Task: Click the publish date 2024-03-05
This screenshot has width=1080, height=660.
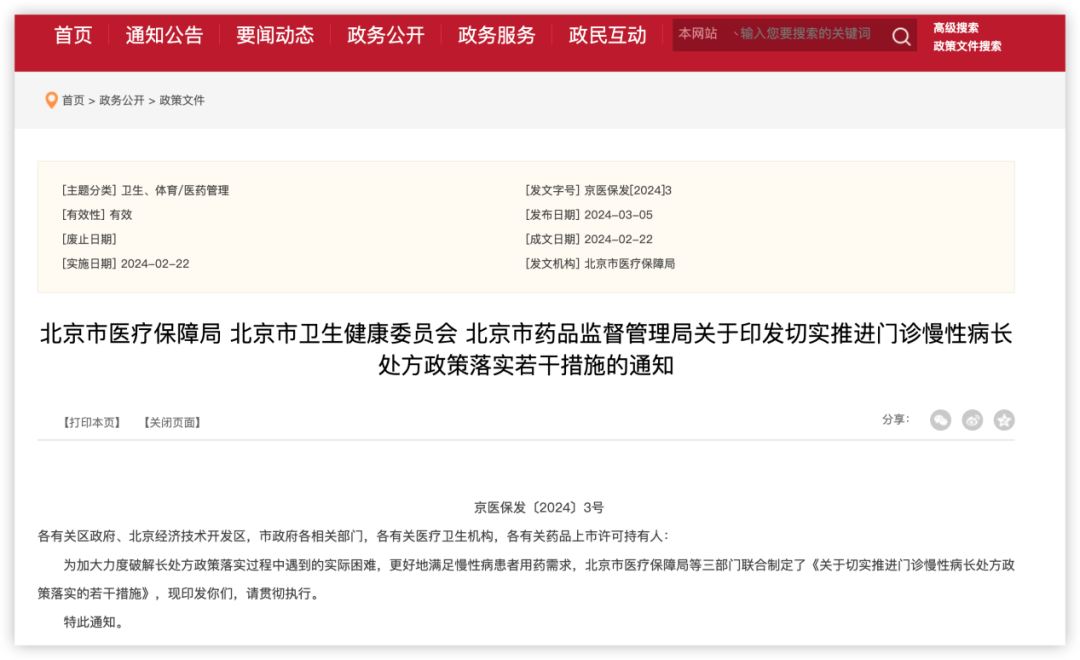Action: 618,215
